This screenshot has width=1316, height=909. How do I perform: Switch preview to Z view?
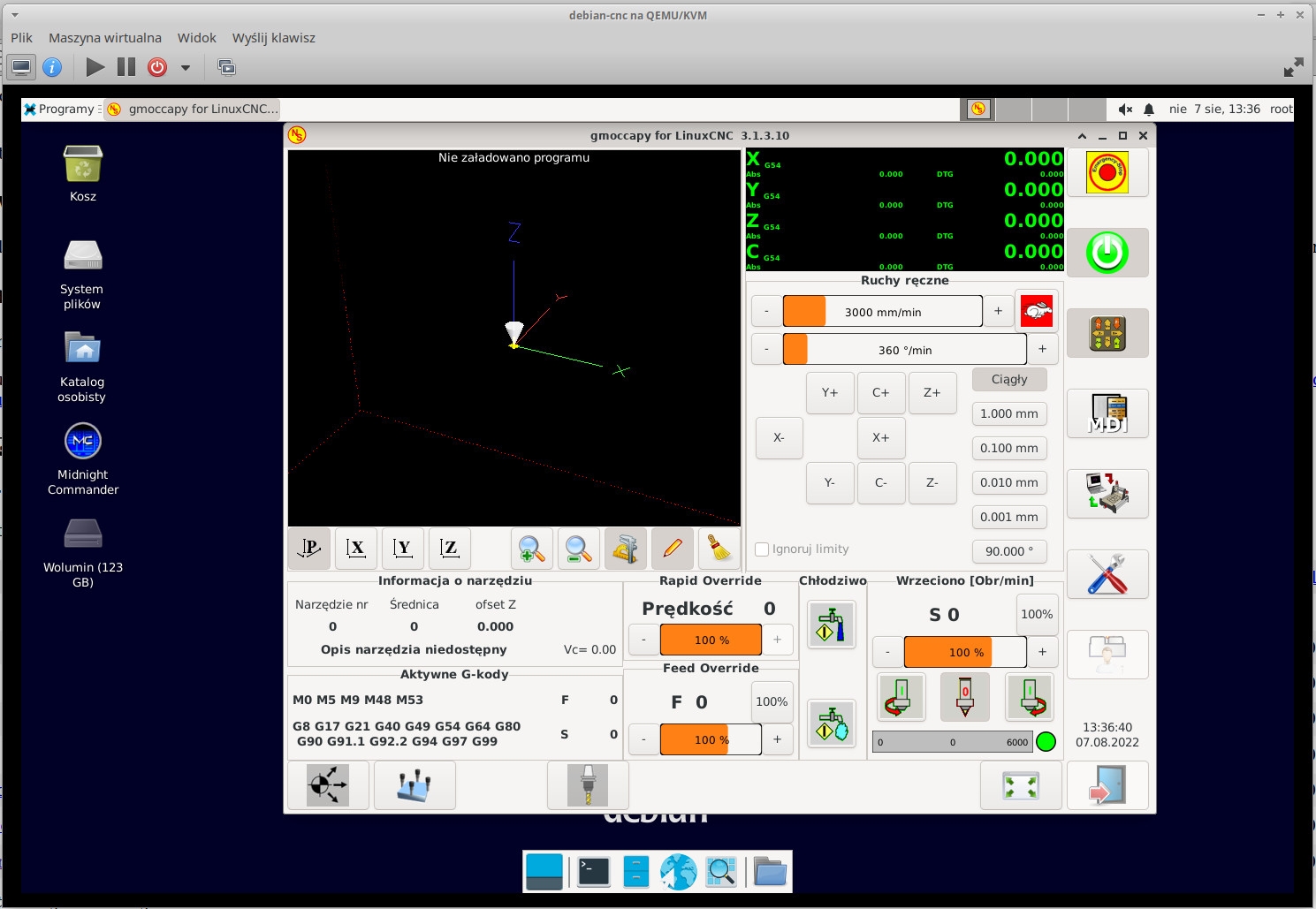[450, 549]
